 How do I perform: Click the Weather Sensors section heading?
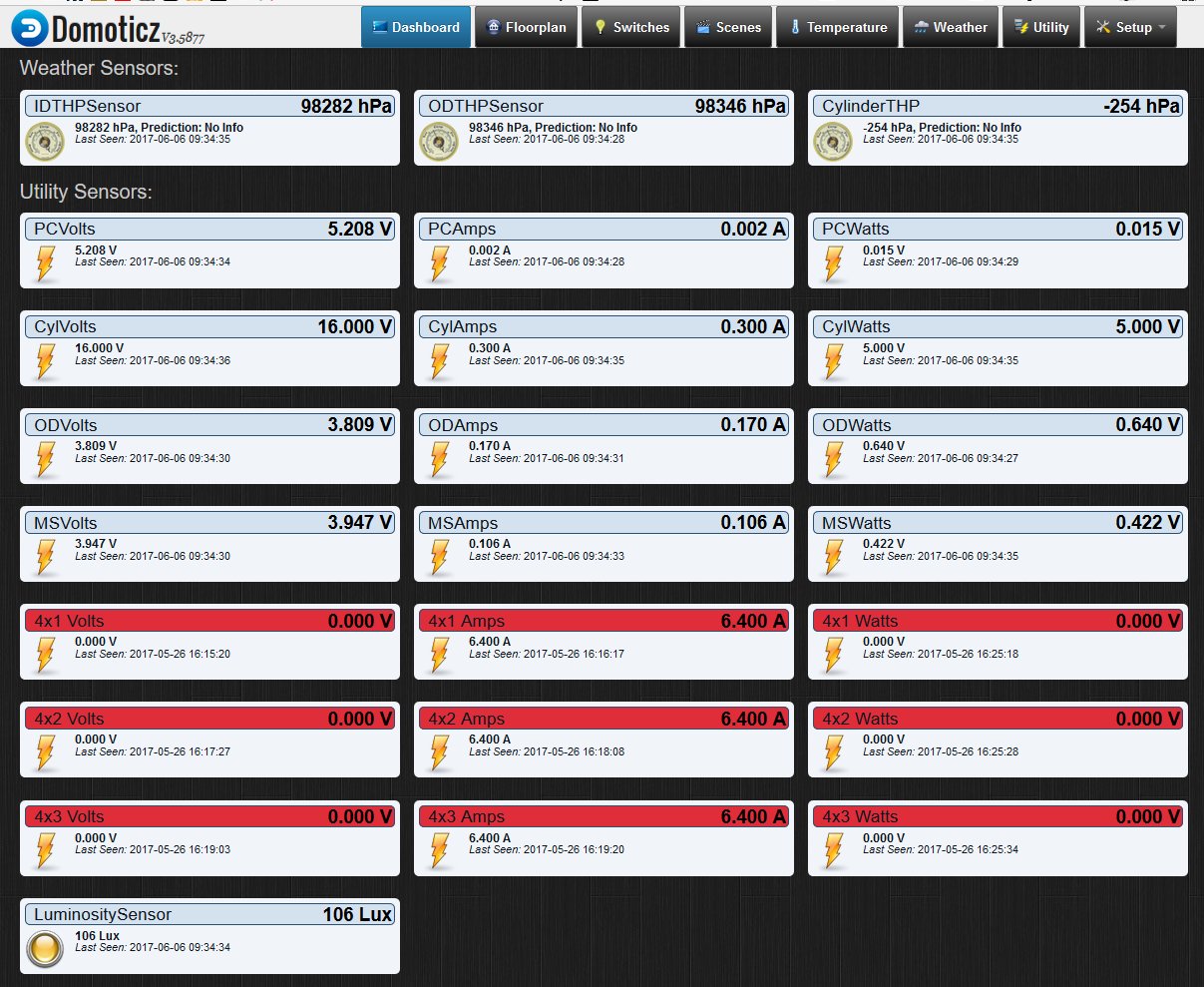pyautogui.click(x=99, y=69)
